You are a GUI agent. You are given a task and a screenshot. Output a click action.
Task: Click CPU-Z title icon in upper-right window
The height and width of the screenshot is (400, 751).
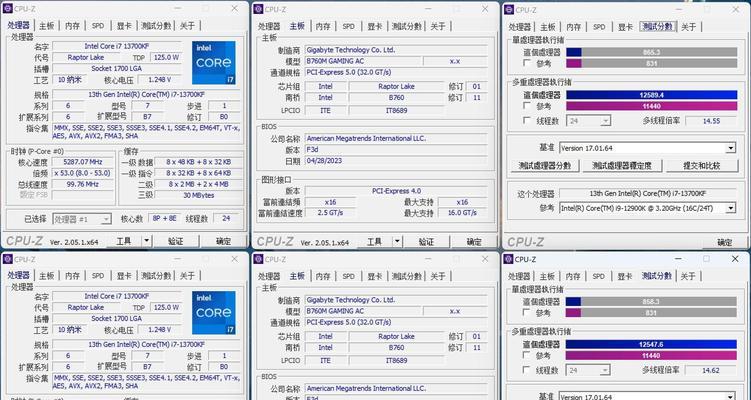[509, 10]
